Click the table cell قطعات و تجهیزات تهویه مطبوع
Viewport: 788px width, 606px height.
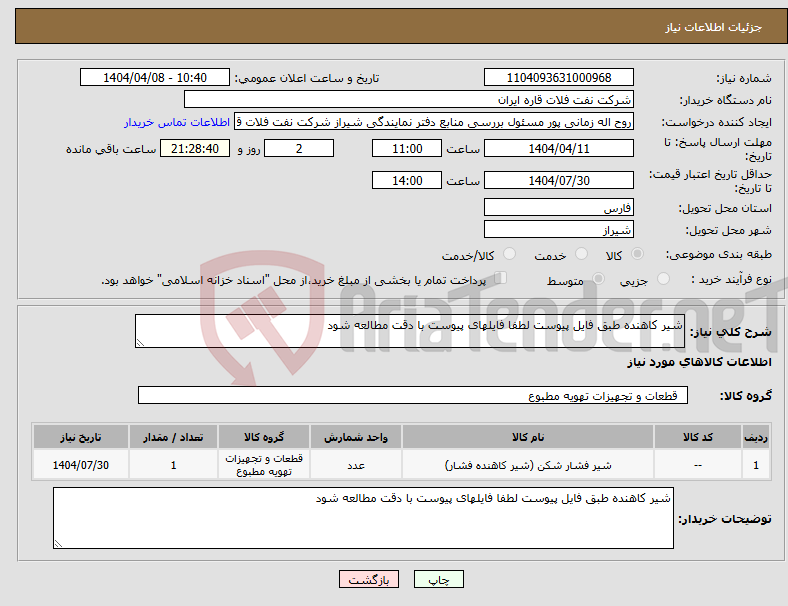tap(264, 465)
